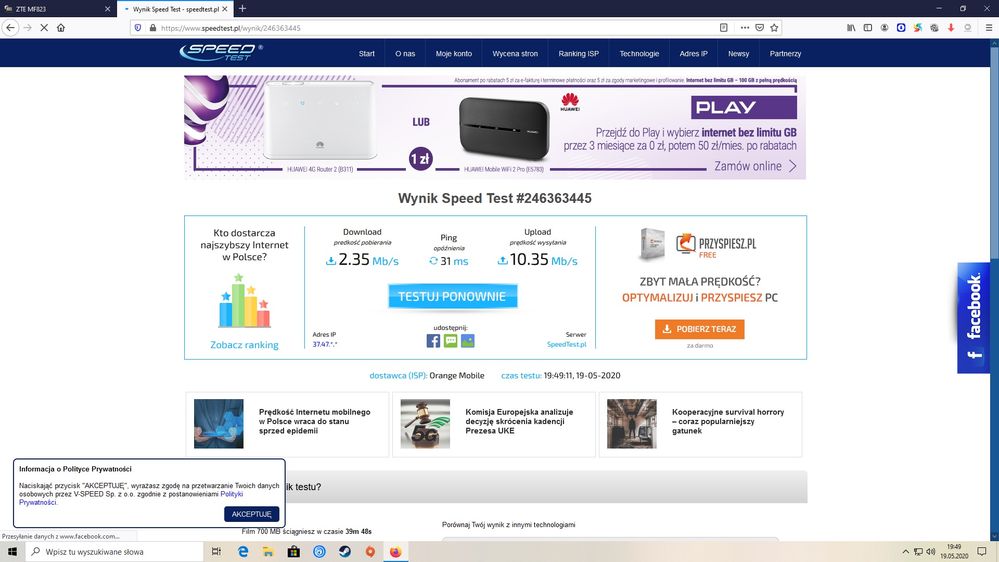Open Newsy section
The height and width of the screenshot is (562, 999).
[738, 54]
